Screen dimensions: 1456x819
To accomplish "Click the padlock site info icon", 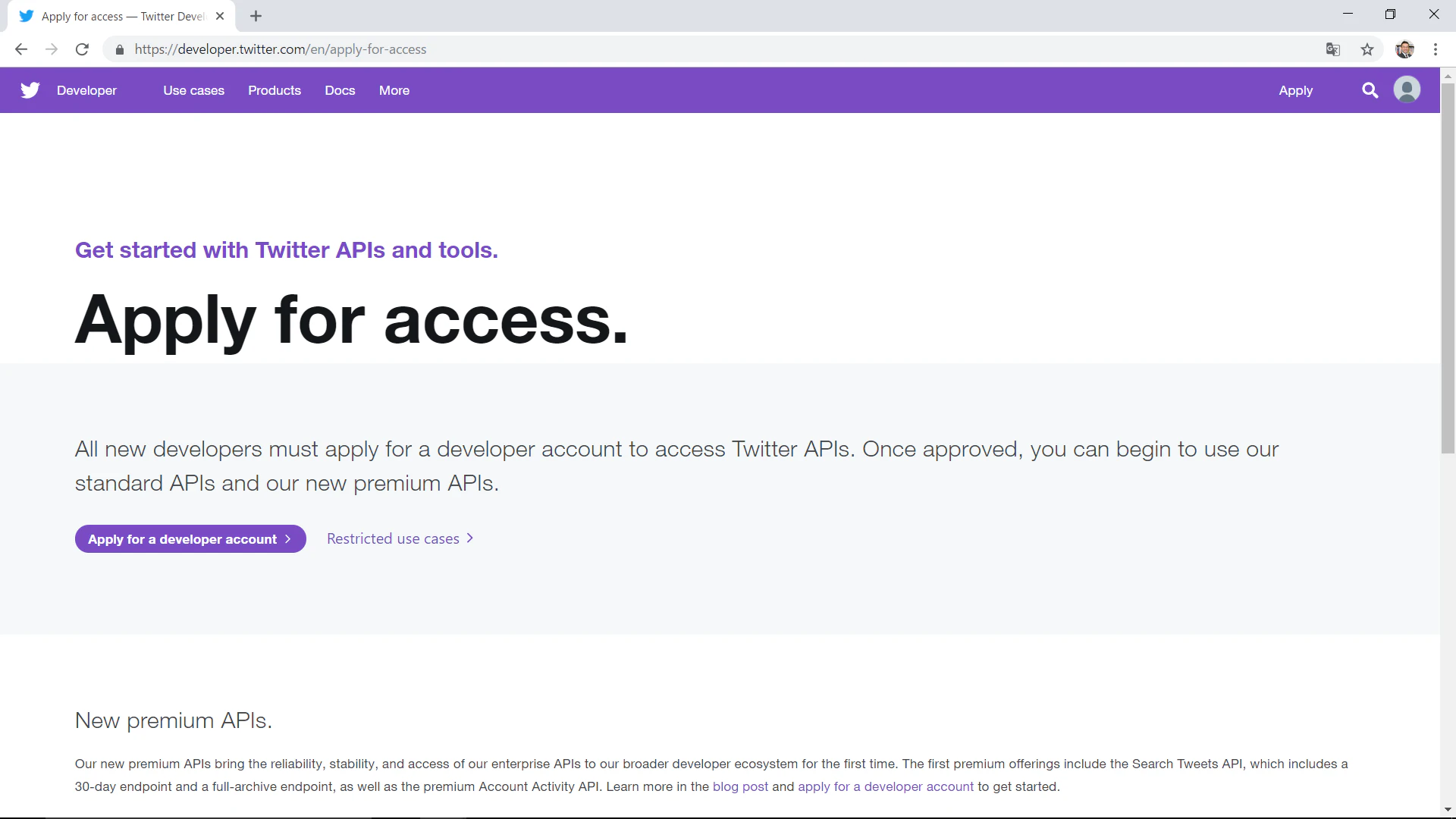I will point(119,49).
